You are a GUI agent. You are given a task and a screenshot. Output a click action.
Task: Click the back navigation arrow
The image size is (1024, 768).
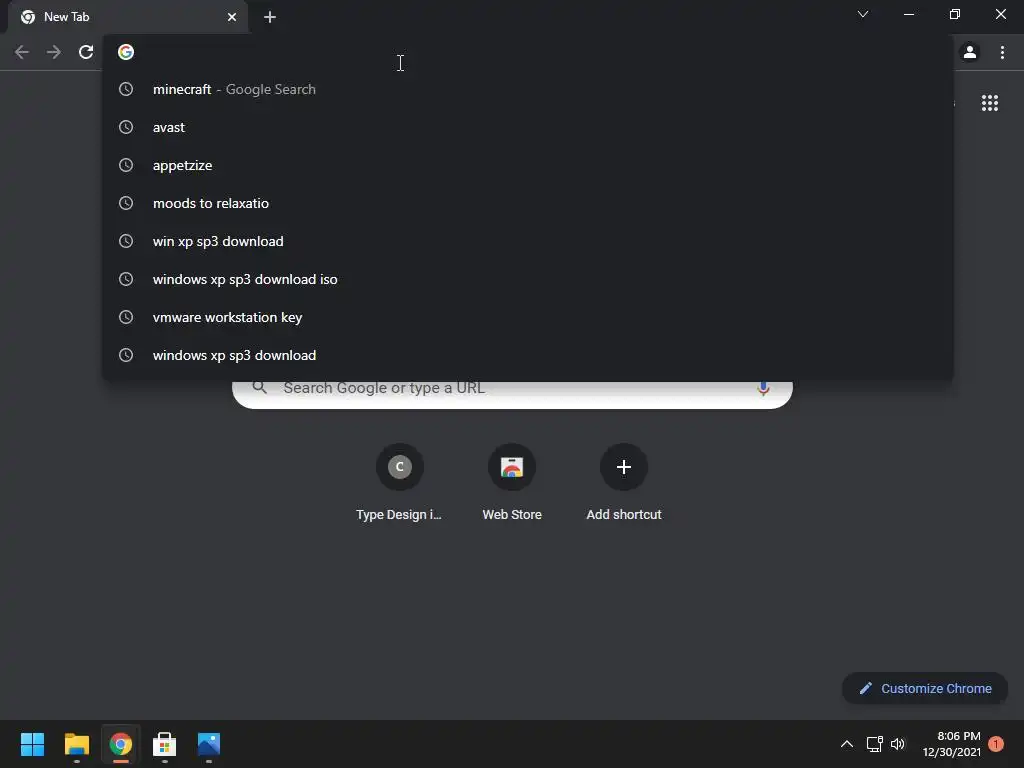(x=22, y=52)
